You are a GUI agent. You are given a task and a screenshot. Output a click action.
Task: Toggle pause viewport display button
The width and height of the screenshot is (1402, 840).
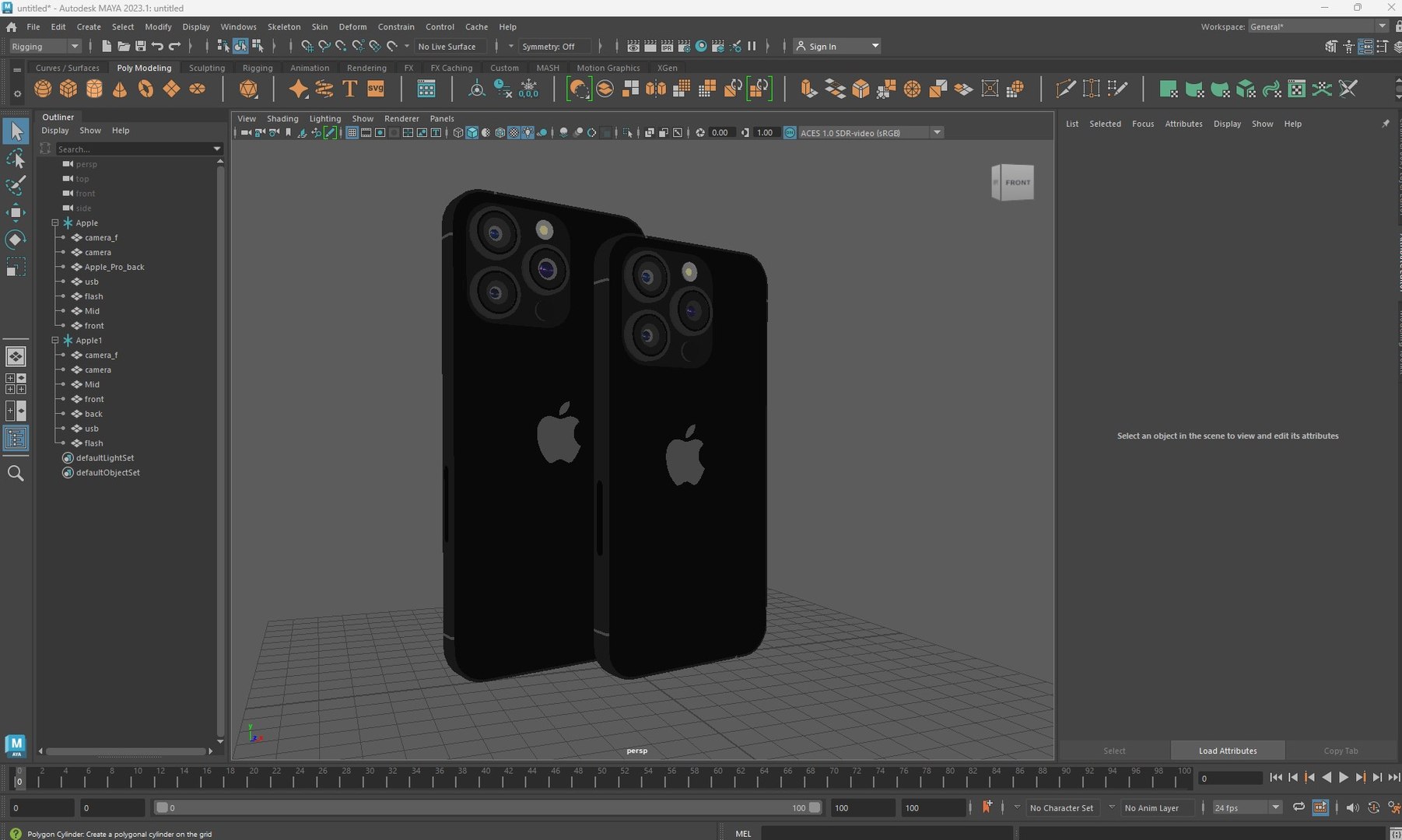coord(752,47)
